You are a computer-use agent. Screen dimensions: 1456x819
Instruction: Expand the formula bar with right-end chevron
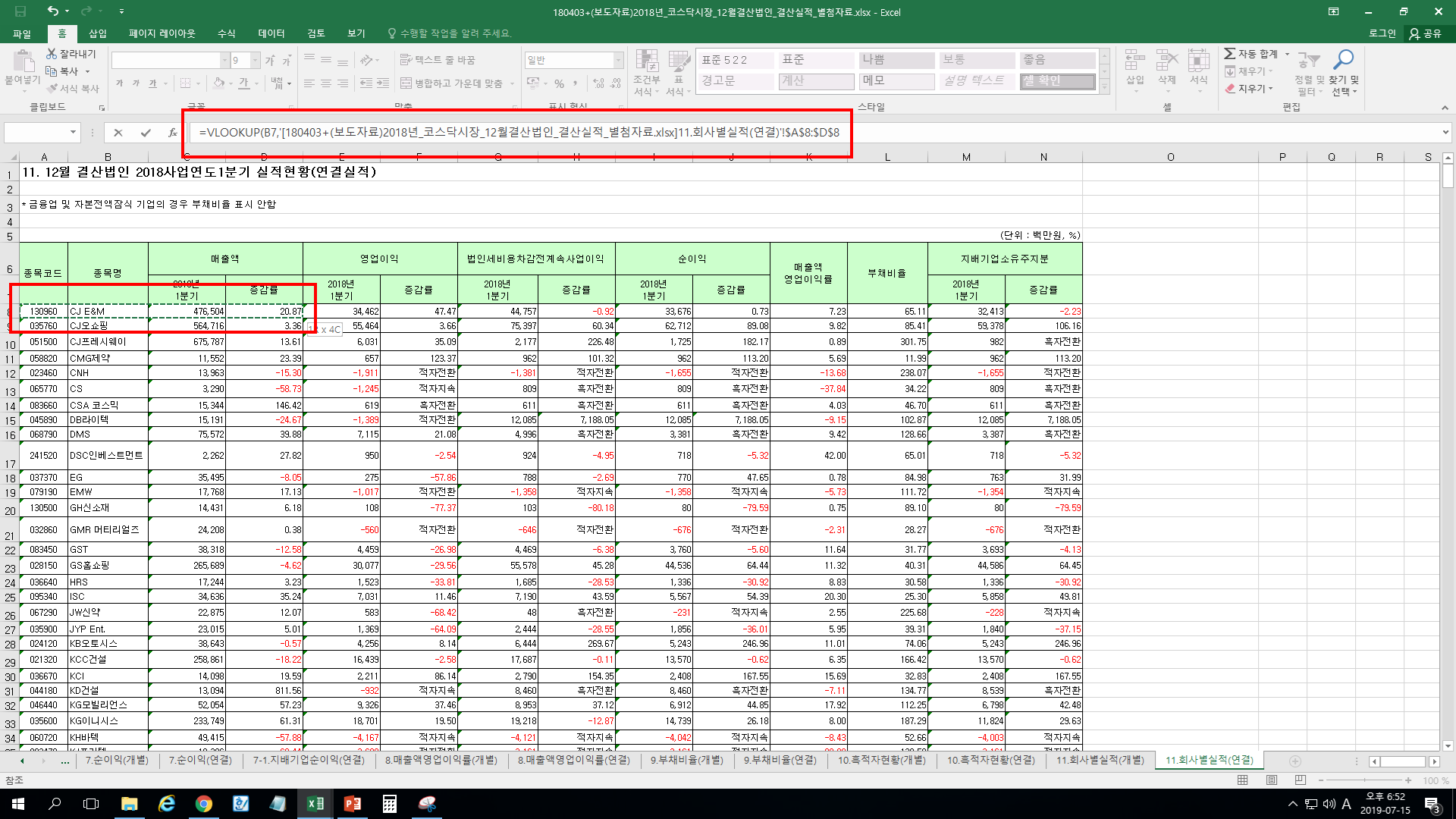pos(1445,133)
